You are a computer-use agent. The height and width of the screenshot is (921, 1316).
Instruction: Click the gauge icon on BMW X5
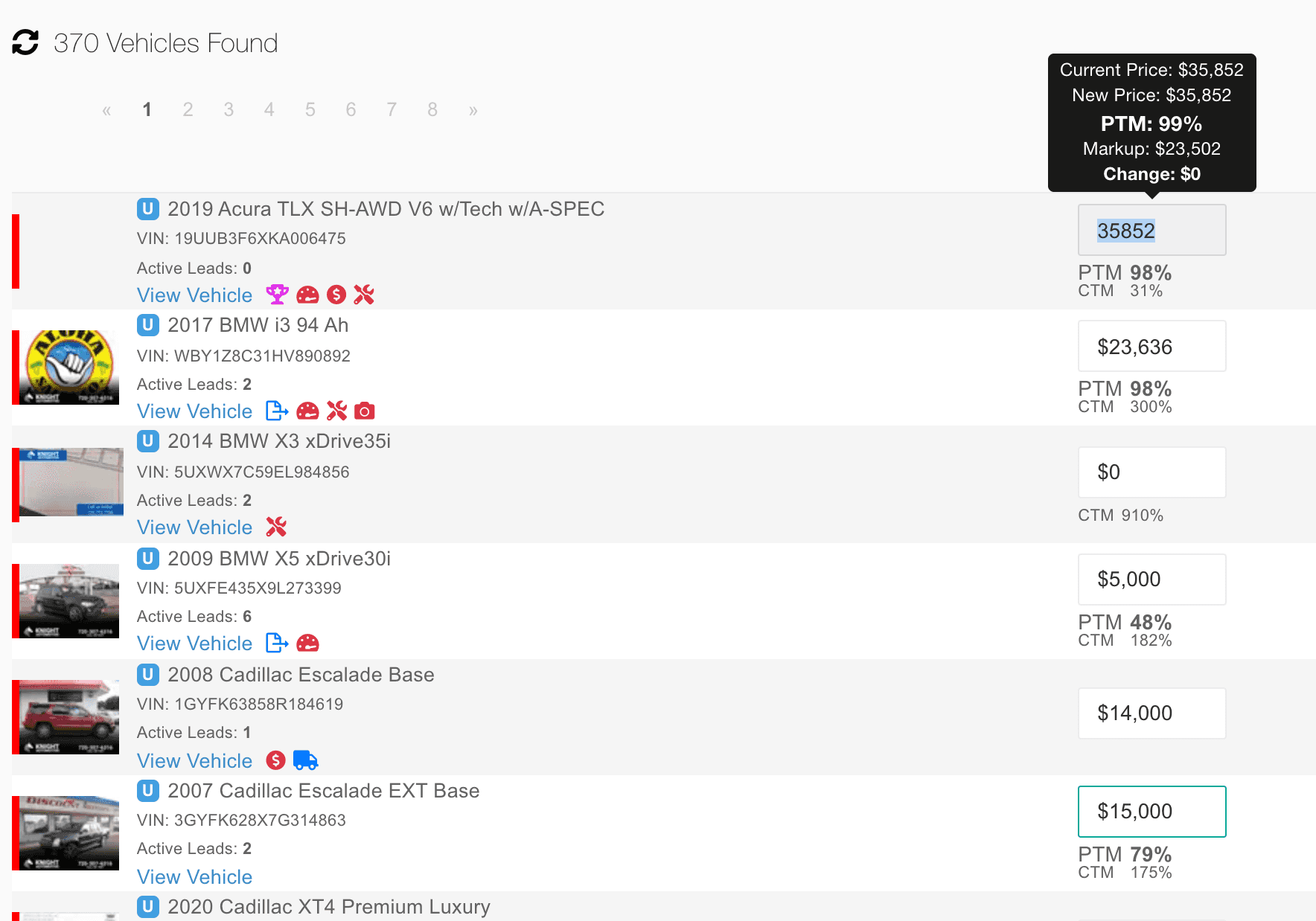click(307, 643)
